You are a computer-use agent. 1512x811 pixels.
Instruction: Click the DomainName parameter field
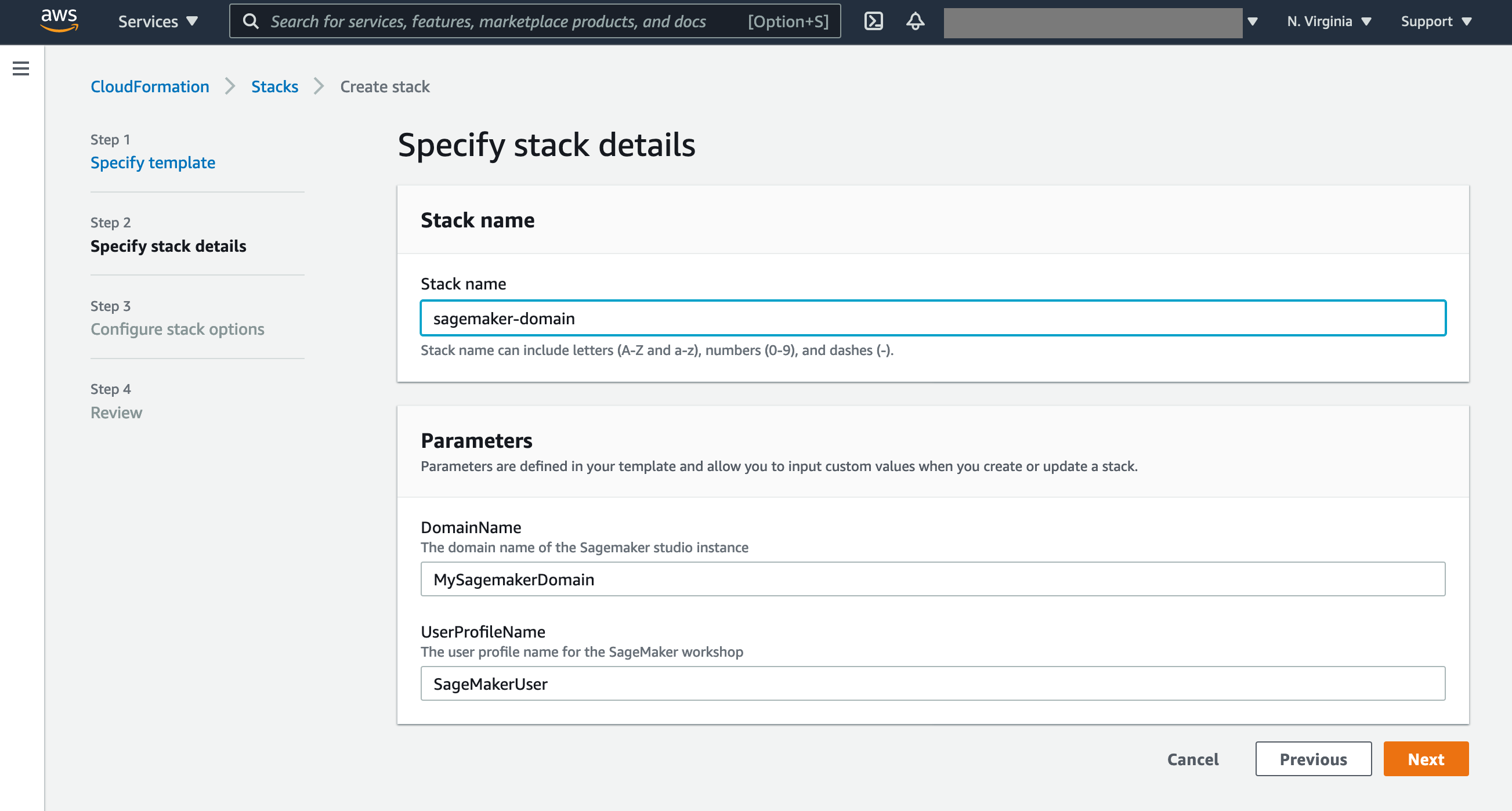point(932,579)
